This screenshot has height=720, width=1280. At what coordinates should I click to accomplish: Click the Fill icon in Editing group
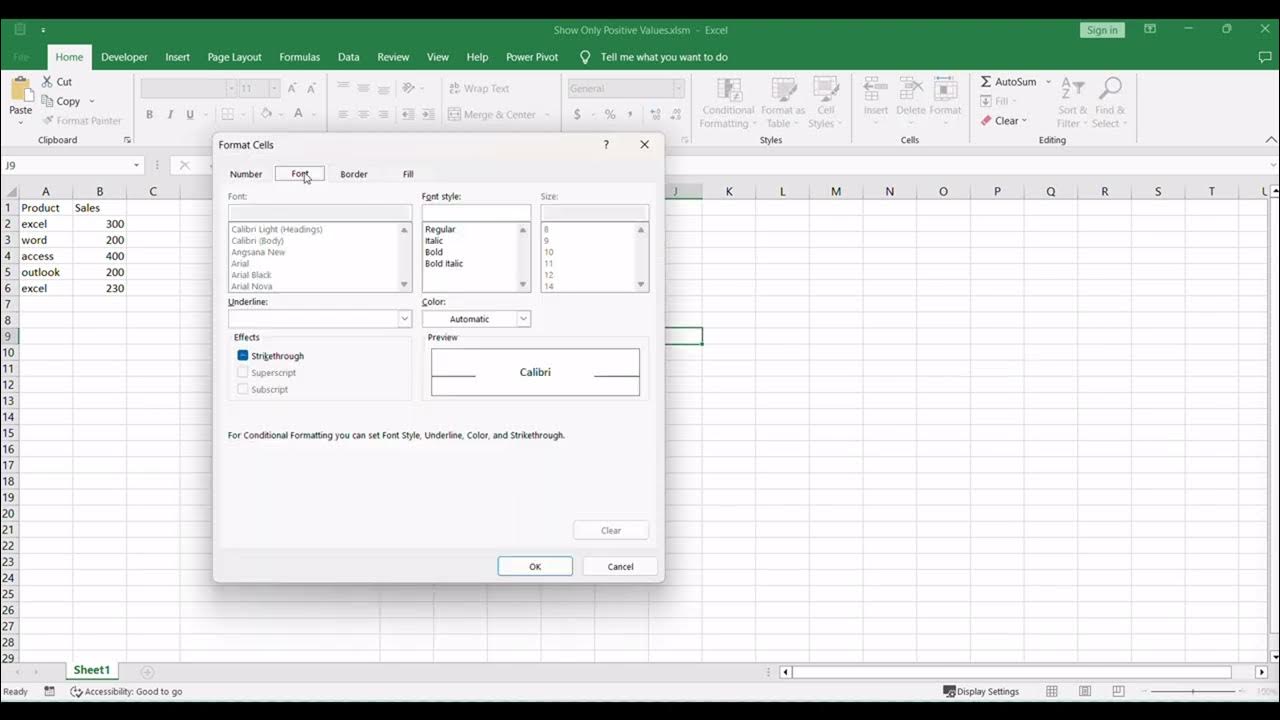986,101
